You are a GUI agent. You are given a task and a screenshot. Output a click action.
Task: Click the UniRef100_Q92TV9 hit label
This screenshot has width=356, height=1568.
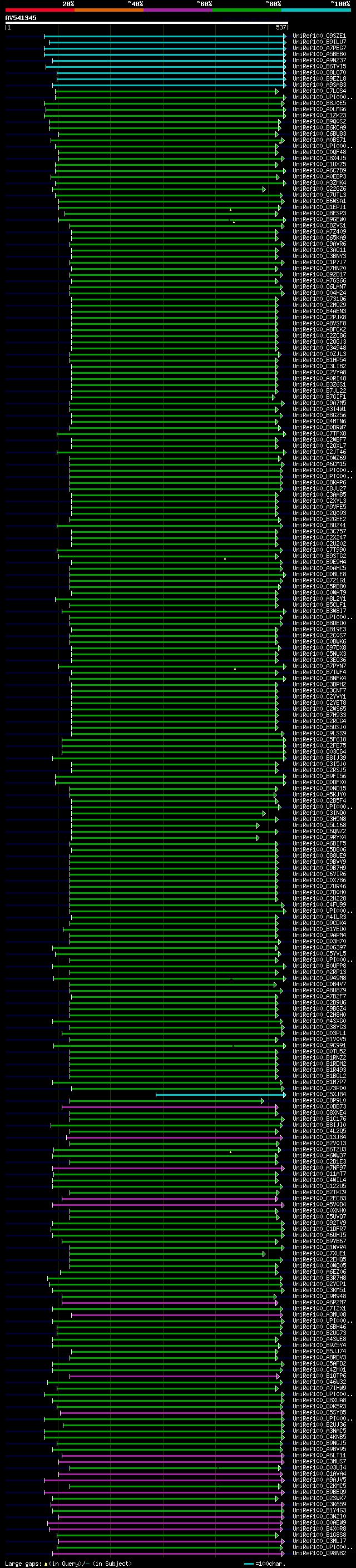[319, 1223]
